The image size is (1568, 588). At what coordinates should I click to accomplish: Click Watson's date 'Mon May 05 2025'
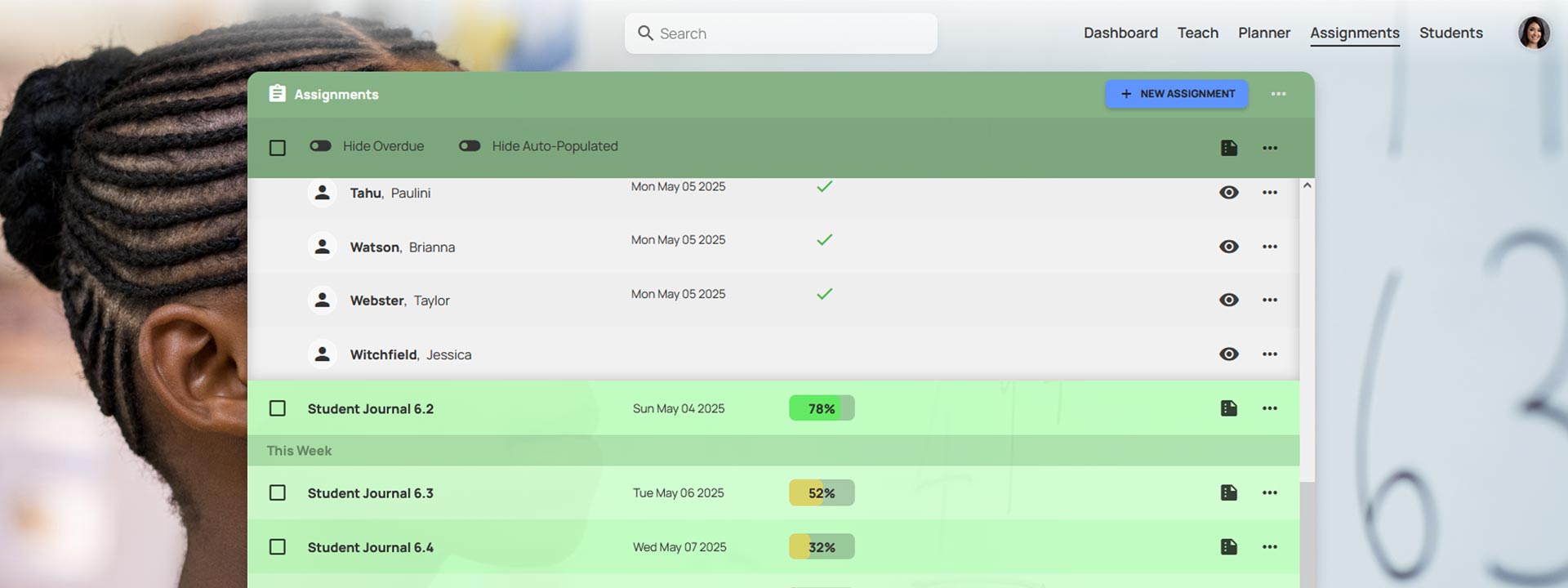679,240
